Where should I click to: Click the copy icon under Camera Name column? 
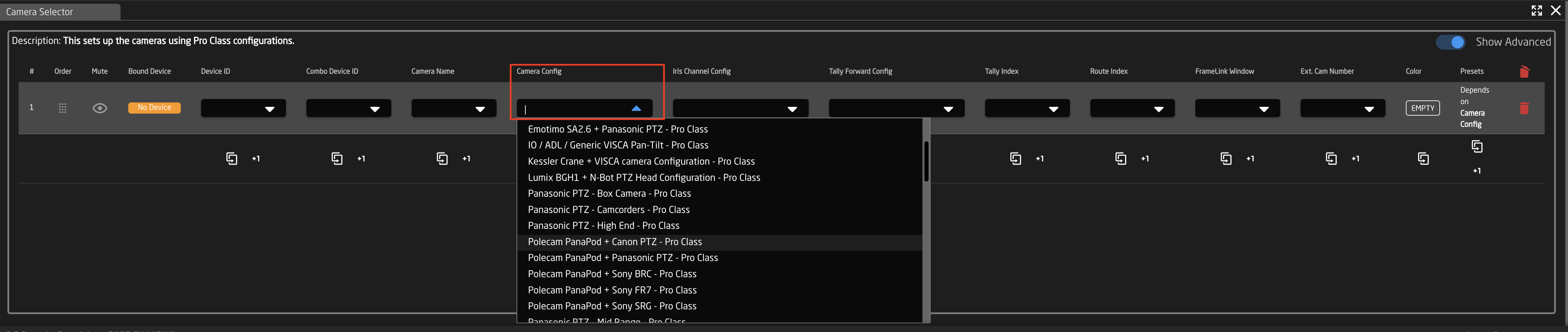point(442,159)
